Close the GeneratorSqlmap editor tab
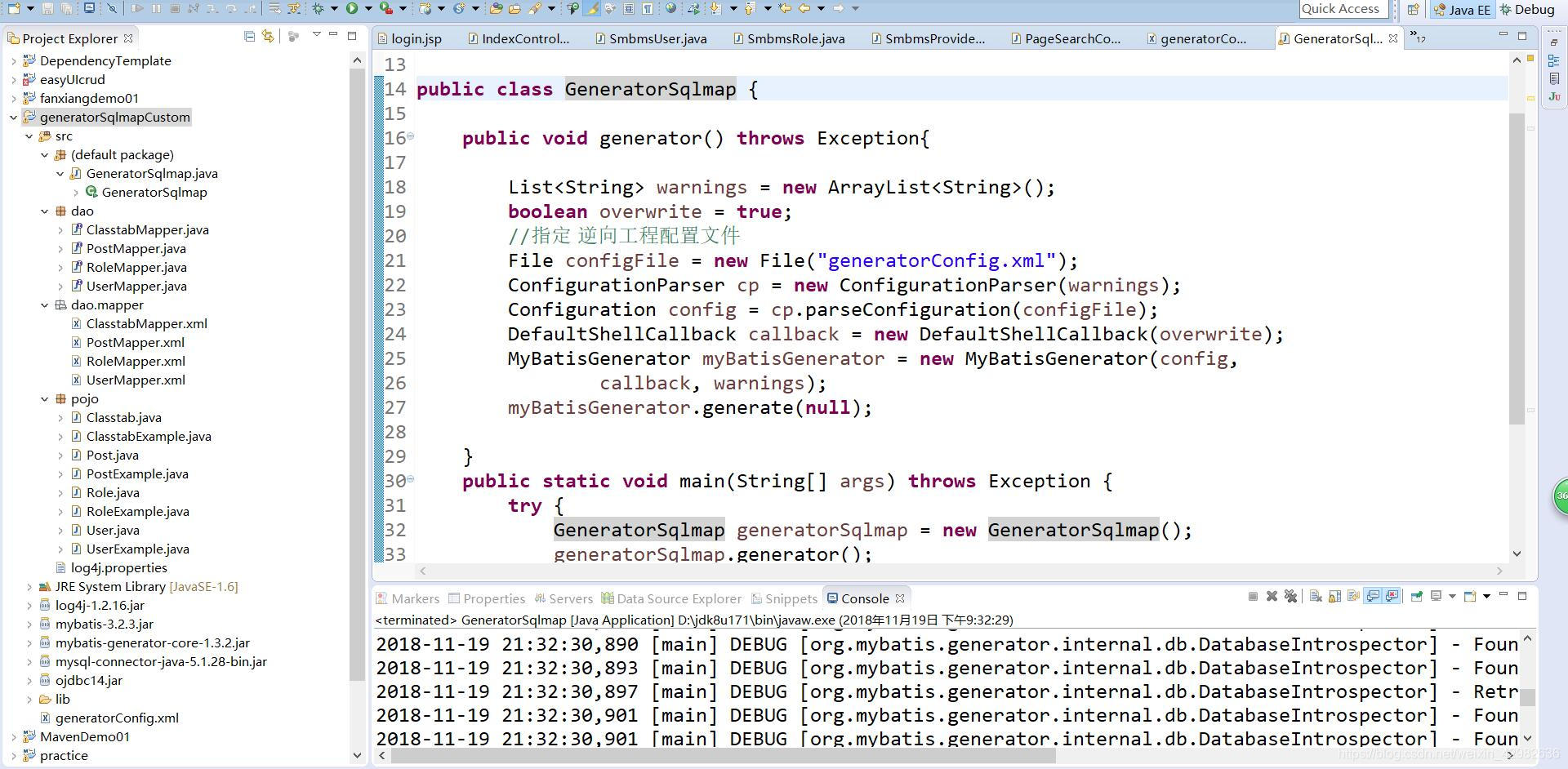 (x=1393, y=38)
